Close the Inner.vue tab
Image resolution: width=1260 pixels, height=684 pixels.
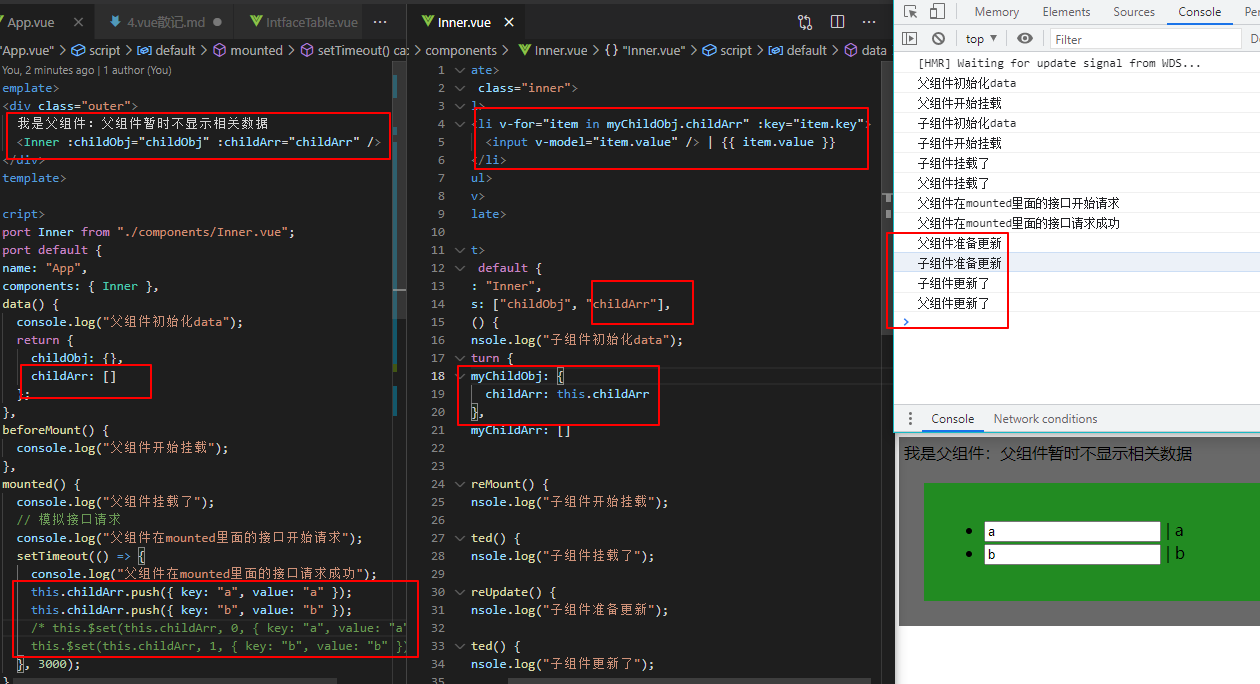click(509, 22)
